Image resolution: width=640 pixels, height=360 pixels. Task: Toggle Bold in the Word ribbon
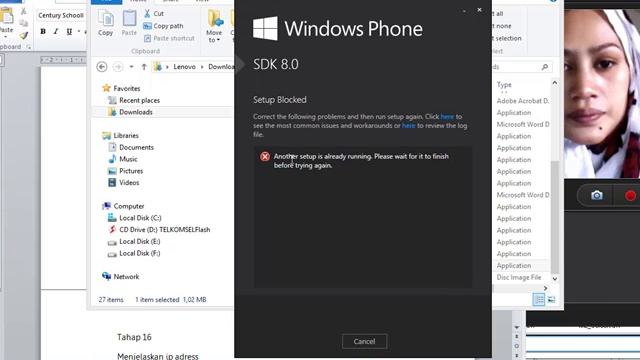pos(43,31)
